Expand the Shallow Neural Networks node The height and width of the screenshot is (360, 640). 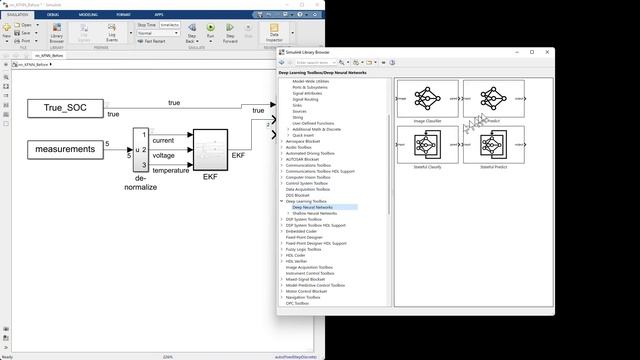click(x=288, y=213)
